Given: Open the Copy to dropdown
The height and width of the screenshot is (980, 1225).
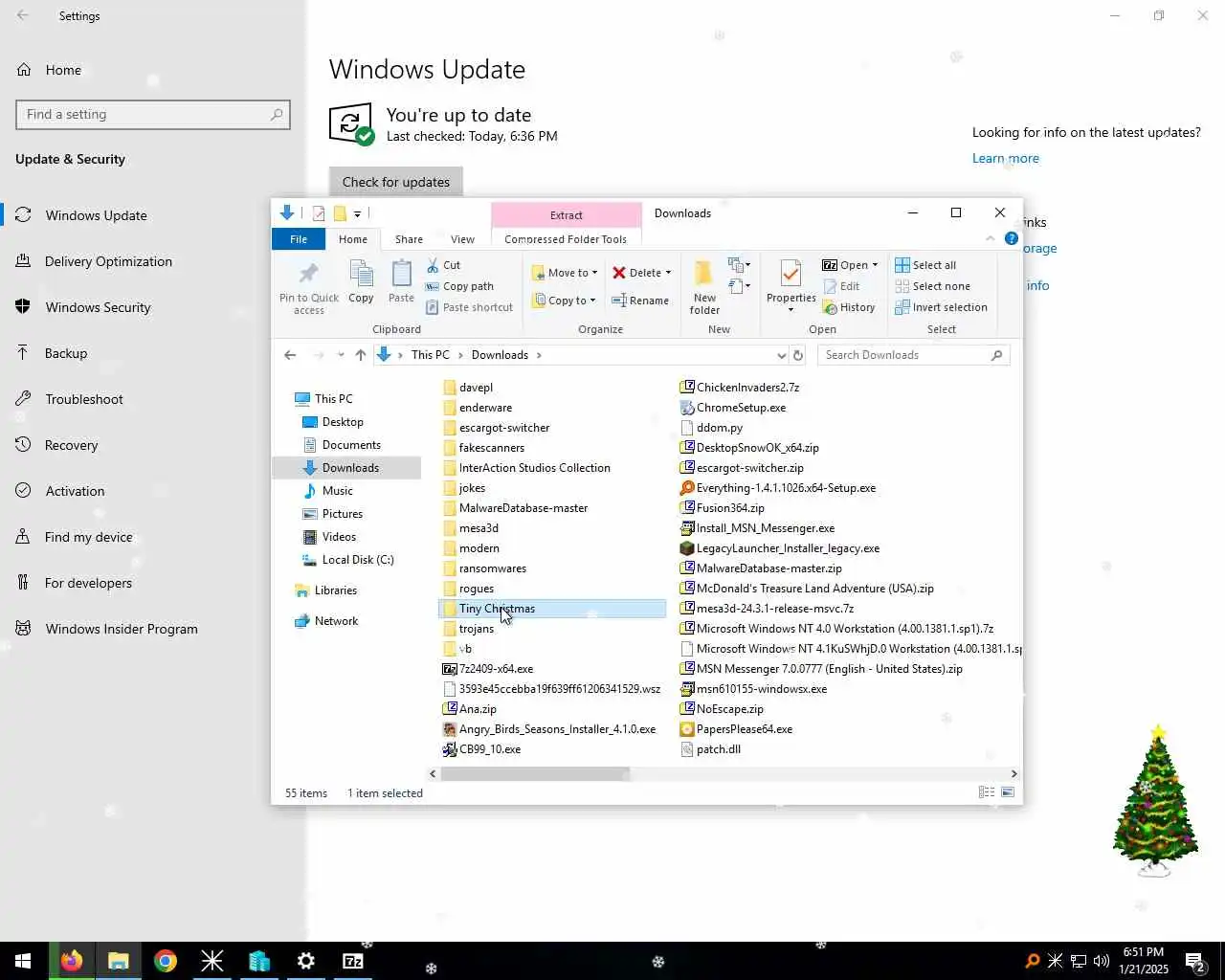Looking at the screenshot, I should click(x=565, y=301).
